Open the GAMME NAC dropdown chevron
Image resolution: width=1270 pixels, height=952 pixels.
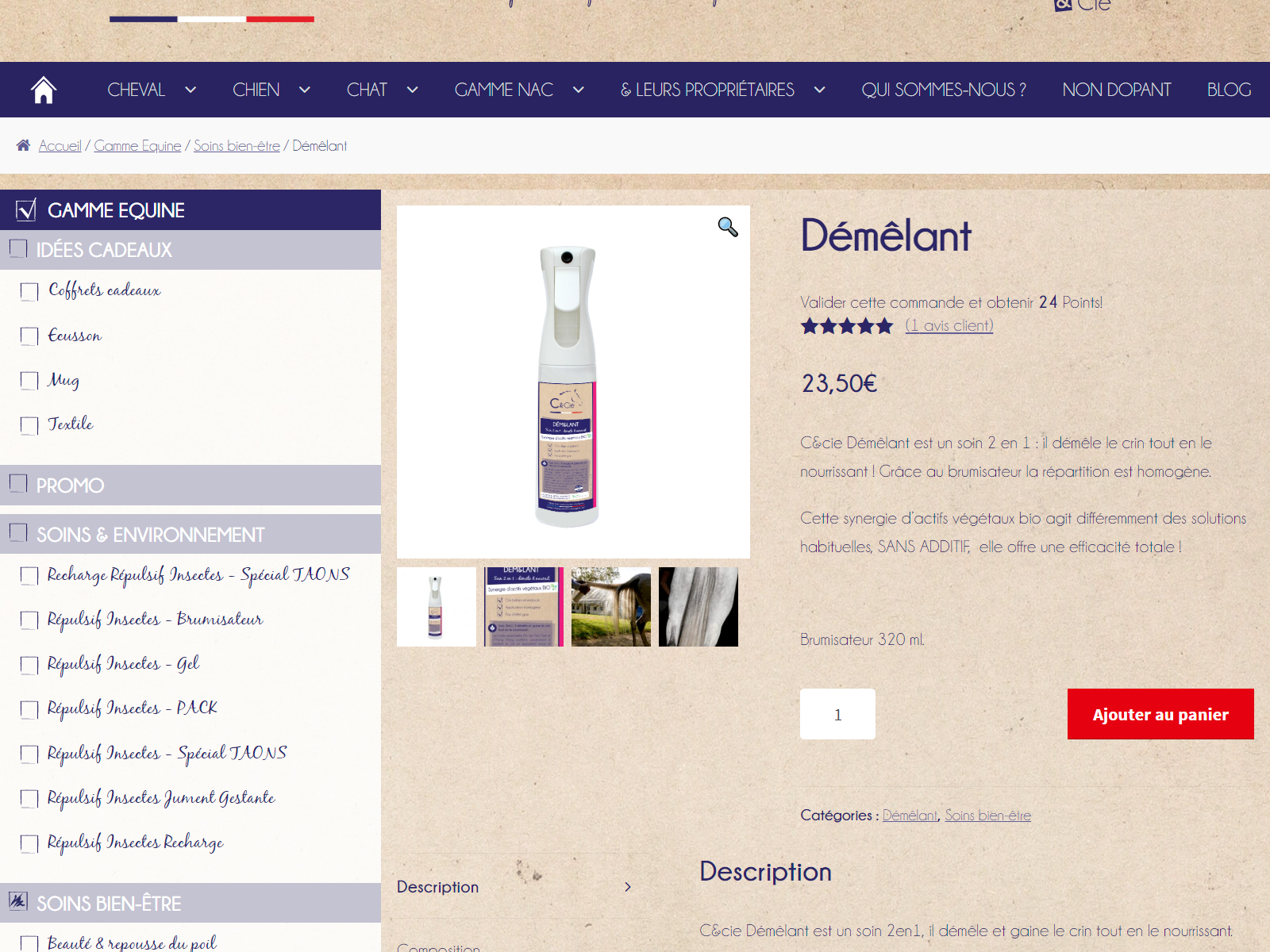tap(579, 90)
